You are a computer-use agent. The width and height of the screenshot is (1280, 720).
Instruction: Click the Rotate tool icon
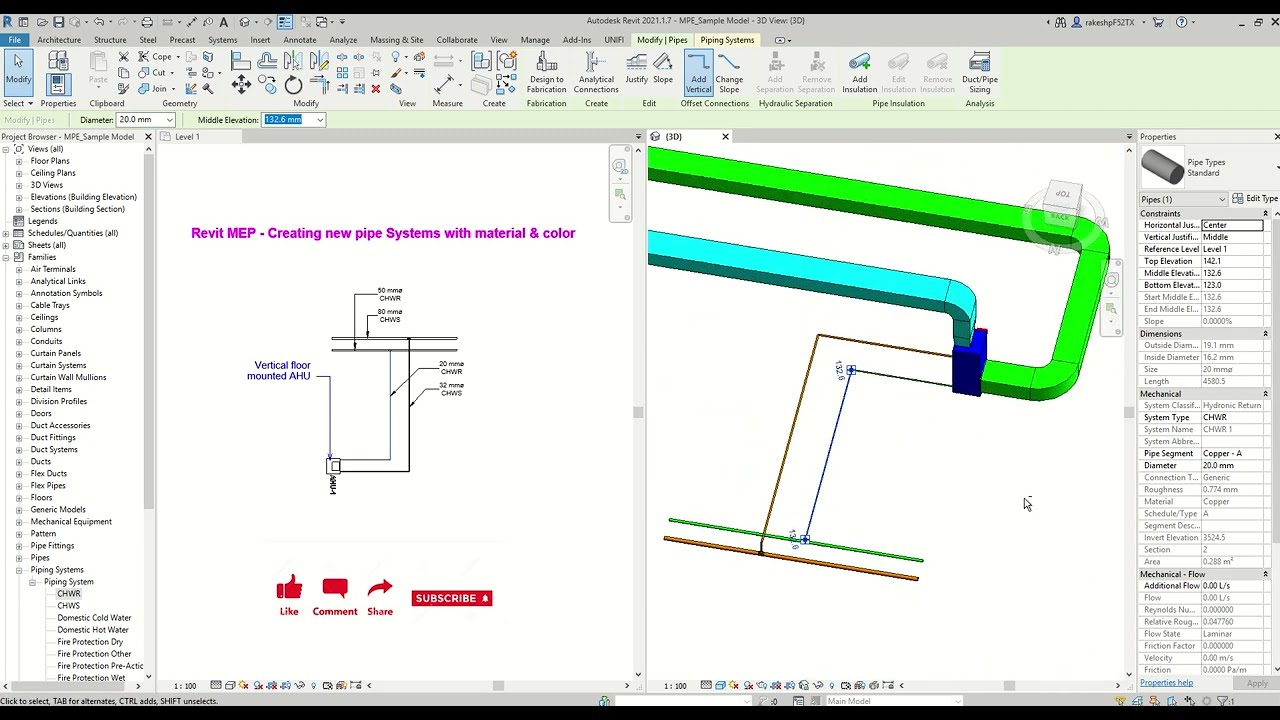click(292, 85)
